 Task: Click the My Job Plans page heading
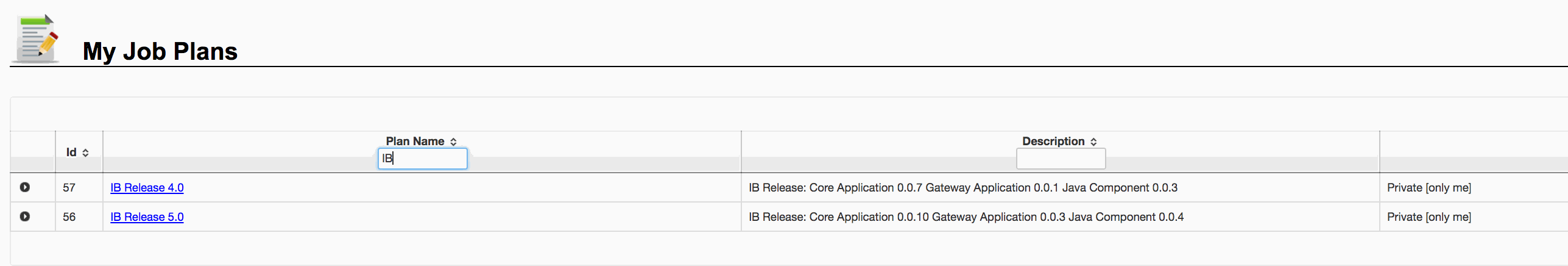(x=160, y=51)
